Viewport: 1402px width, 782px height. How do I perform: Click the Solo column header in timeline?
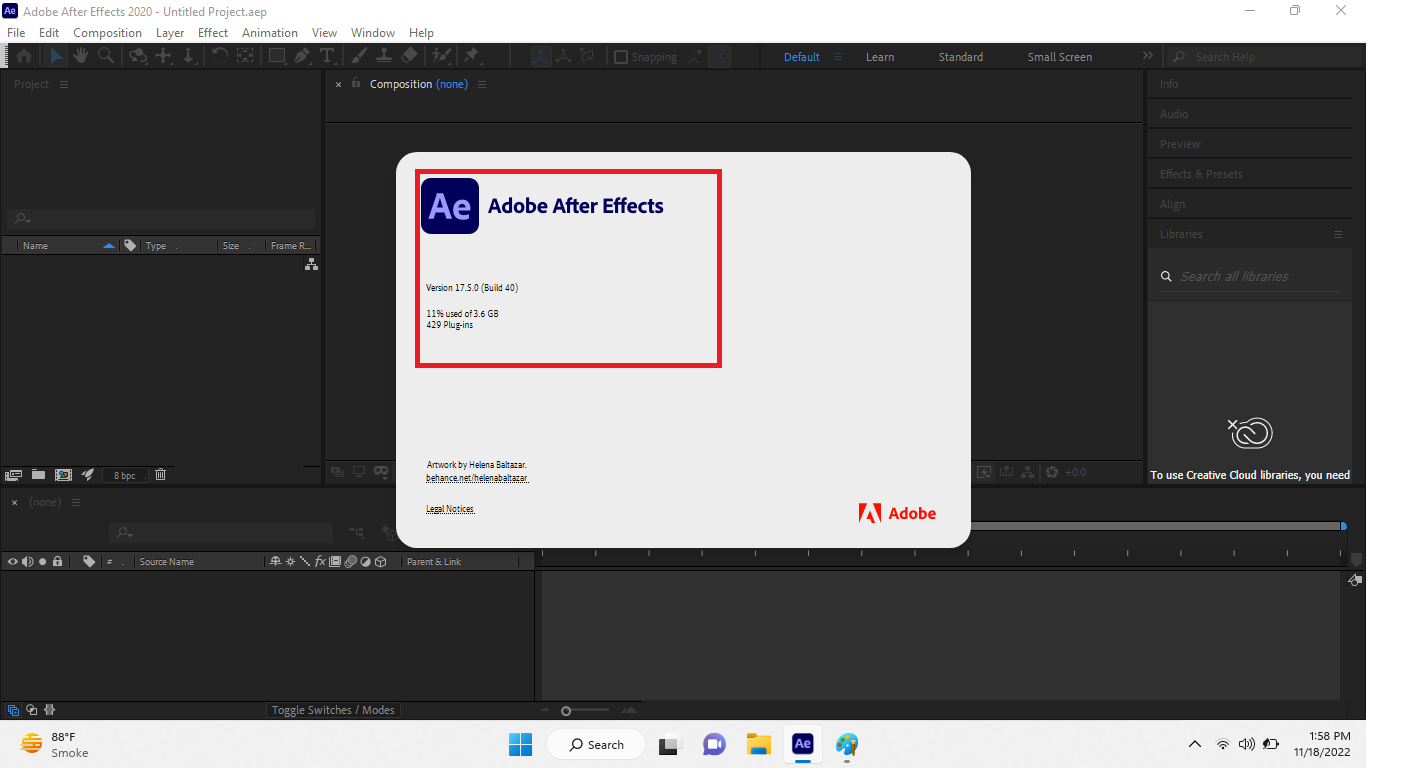click(x=42, y=562)
